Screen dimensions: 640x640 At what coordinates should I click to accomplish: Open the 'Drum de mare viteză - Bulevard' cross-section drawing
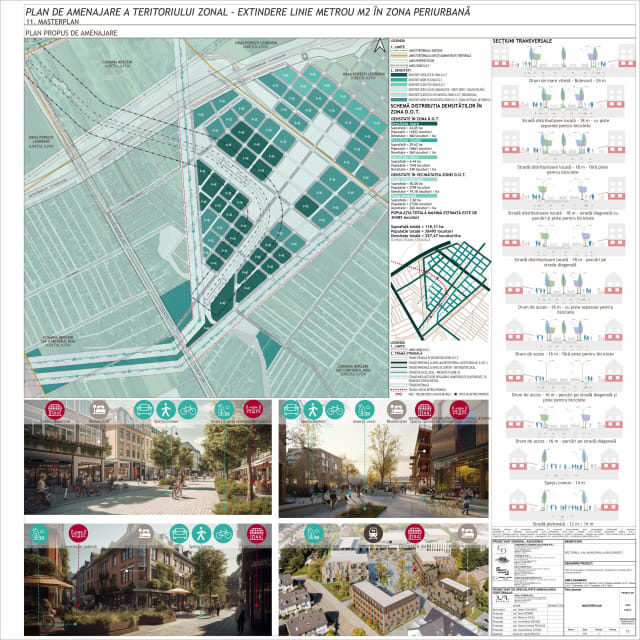click(x=563, y=60)
